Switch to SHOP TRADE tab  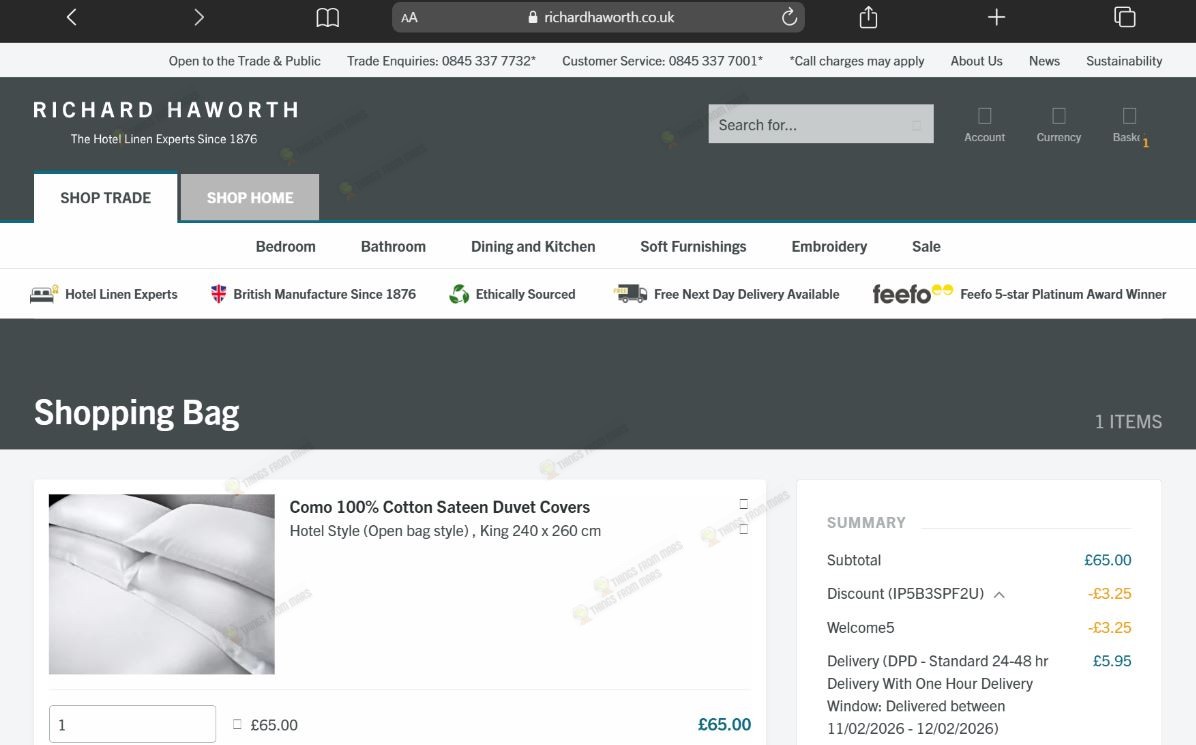click(x=106, y=197)
